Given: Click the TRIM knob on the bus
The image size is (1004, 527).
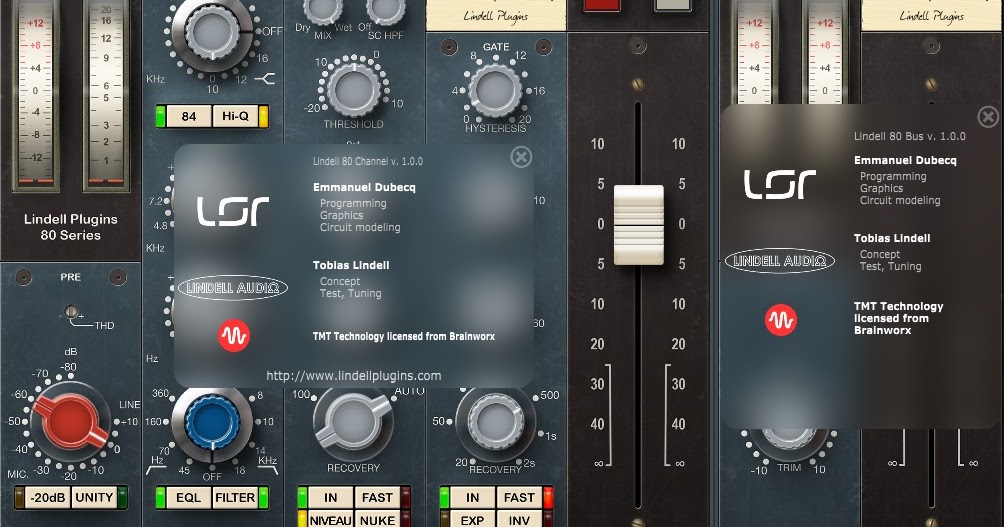Looking at the screenshot, I should (x=789, y=443).
